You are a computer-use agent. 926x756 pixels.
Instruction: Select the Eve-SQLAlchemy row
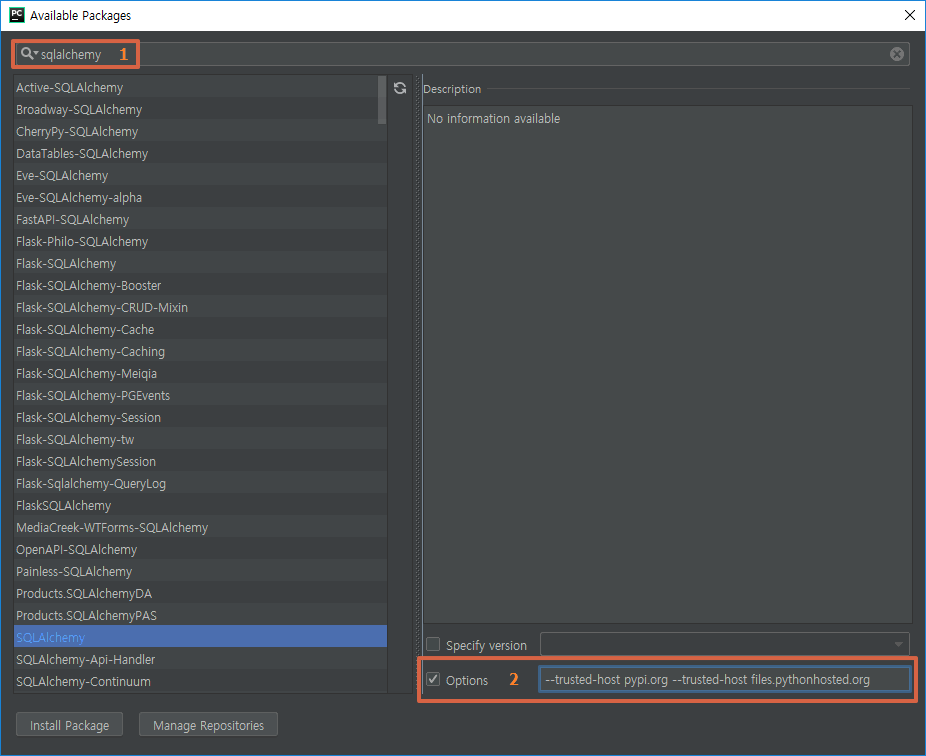click(200, 175)
